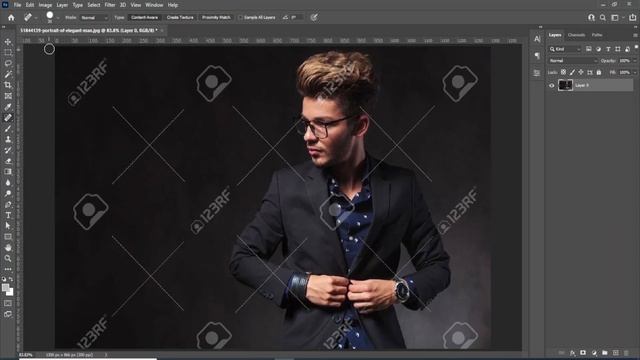Select the Magic Wand tool
Image resolution: width=640 pixels, height=360 pixels.
pos(8,74)
